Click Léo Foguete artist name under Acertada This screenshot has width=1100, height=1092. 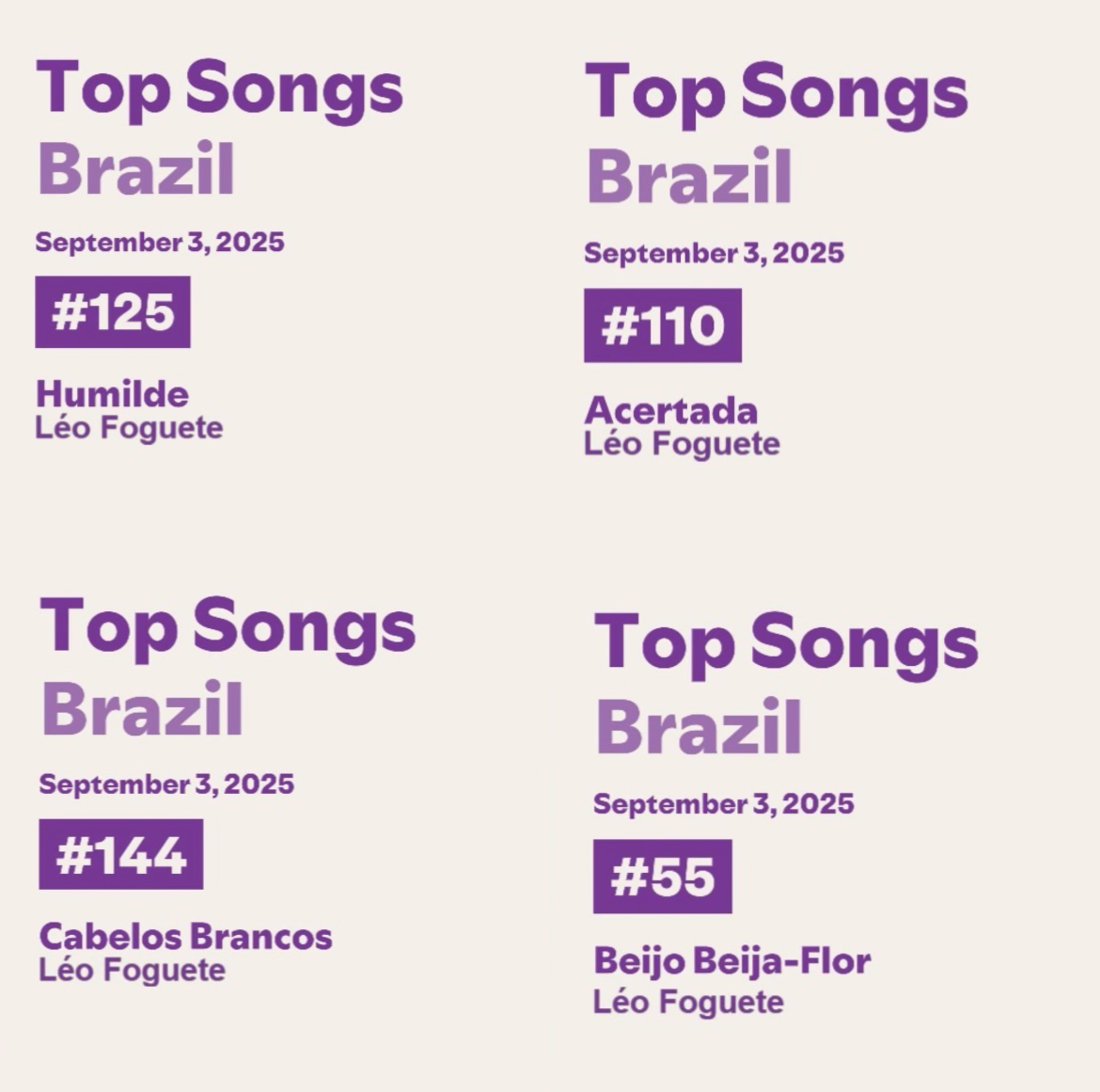click(682, 444)
